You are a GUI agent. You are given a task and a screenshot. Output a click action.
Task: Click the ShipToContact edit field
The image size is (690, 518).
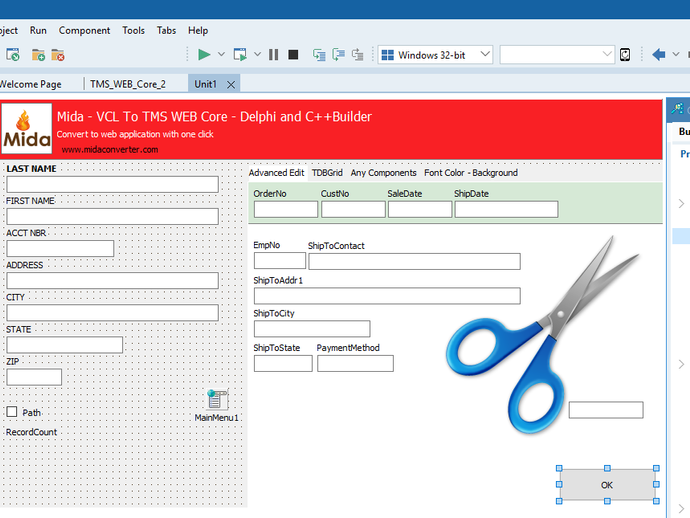[x=415, y=261]
